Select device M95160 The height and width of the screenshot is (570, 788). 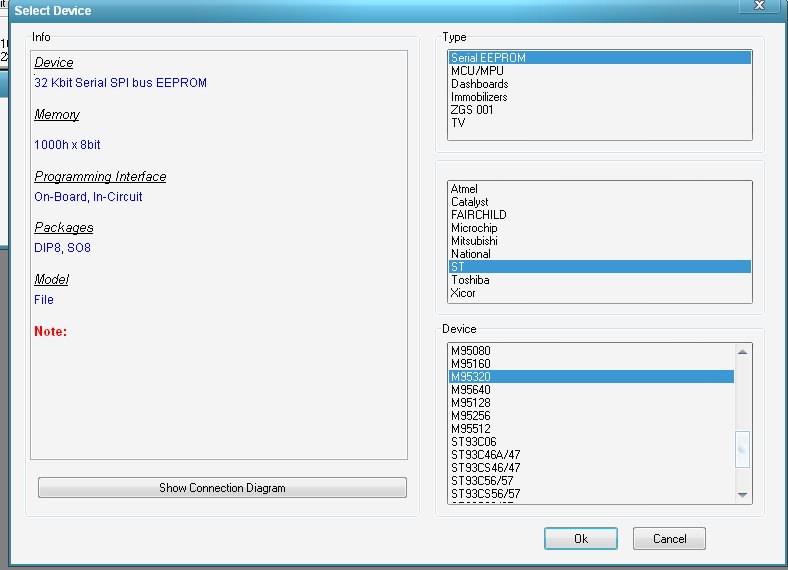[x=591, y=364]
